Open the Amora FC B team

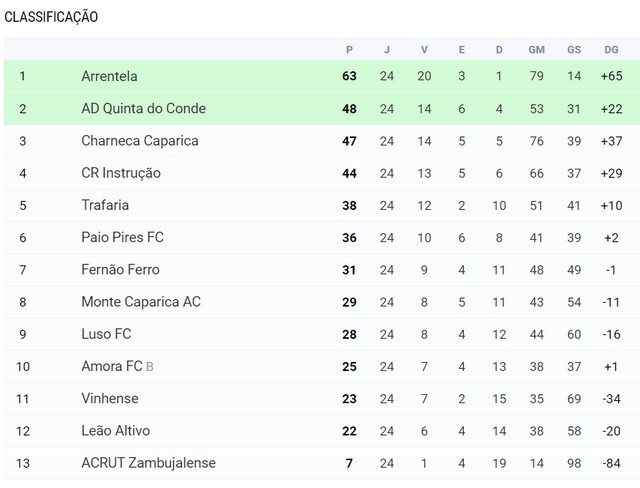click(x=117, y=366)
